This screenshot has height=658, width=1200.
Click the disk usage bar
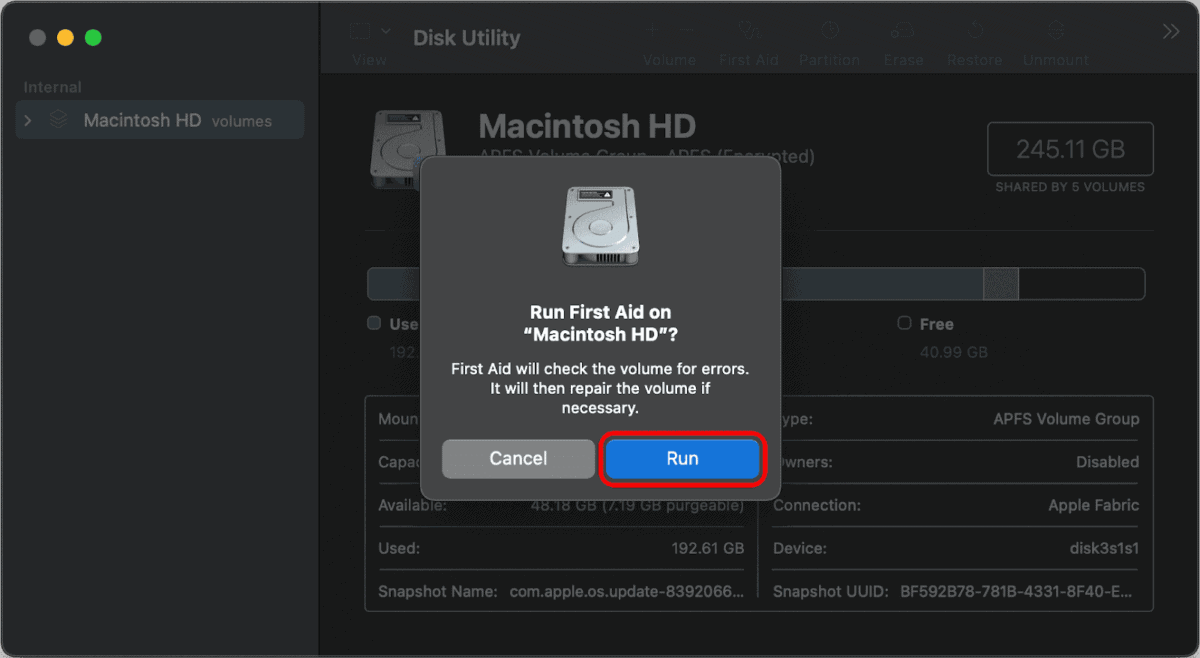pos(756,284)
